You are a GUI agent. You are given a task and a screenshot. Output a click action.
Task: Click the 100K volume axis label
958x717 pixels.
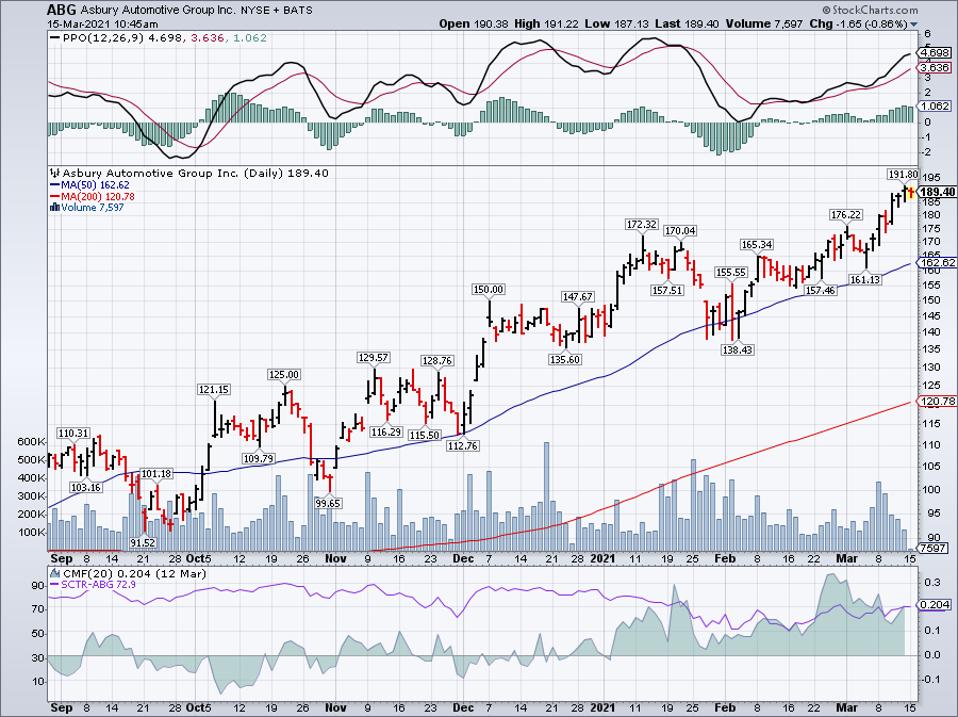coord(32,533)
